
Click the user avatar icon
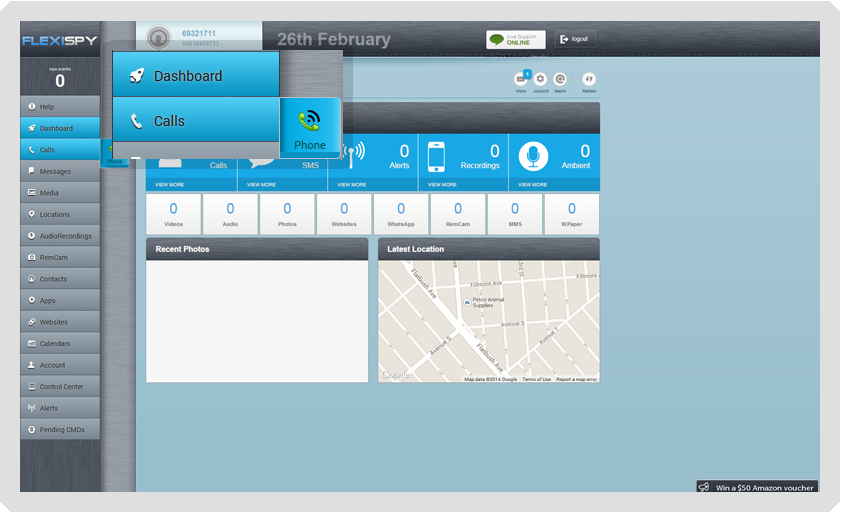[x=158, y=38]
